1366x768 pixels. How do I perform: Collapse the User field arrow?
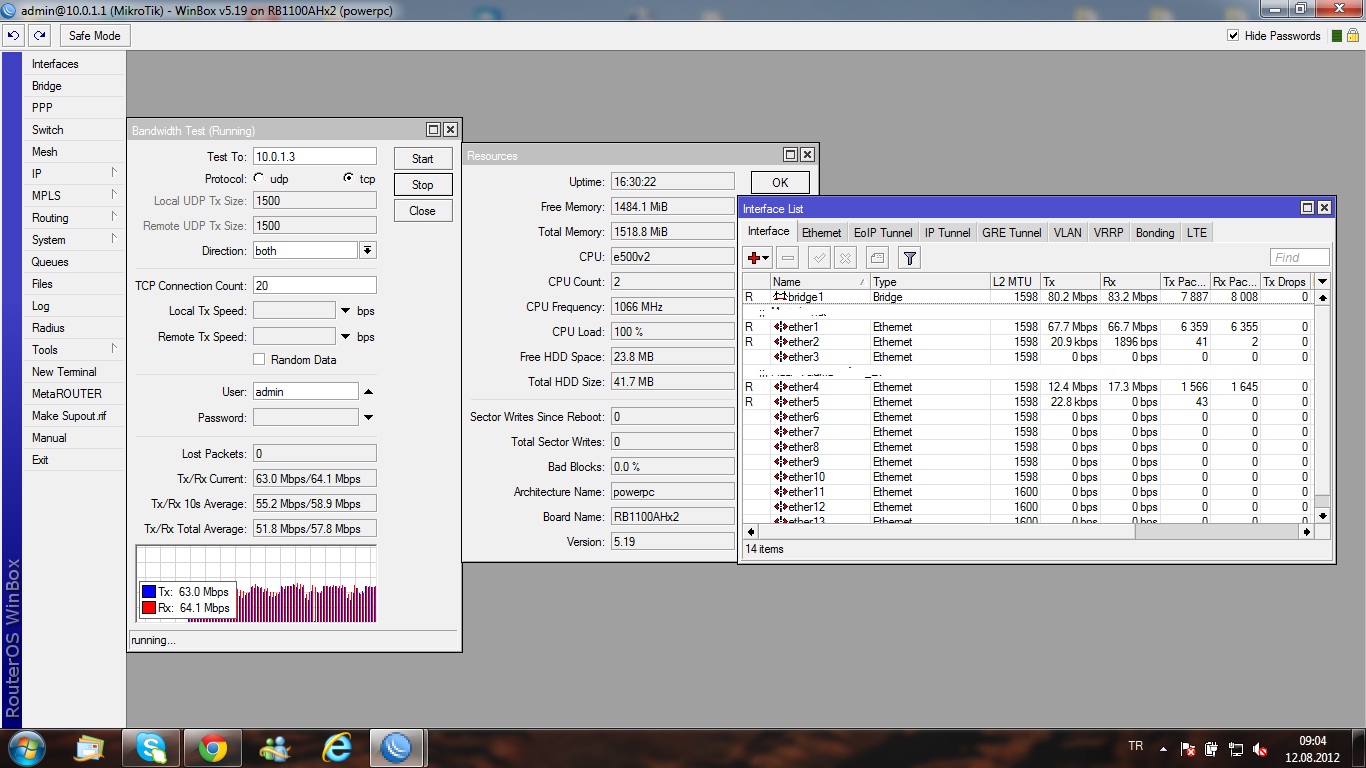point(368,392)
